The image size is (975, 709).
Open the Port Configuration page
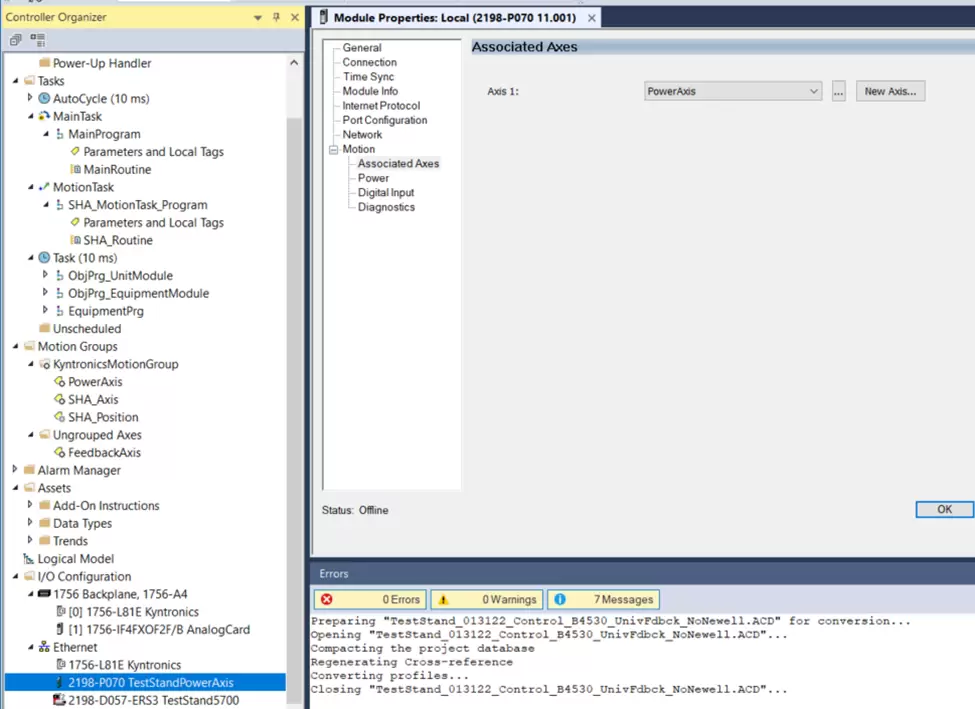point(385,120)
